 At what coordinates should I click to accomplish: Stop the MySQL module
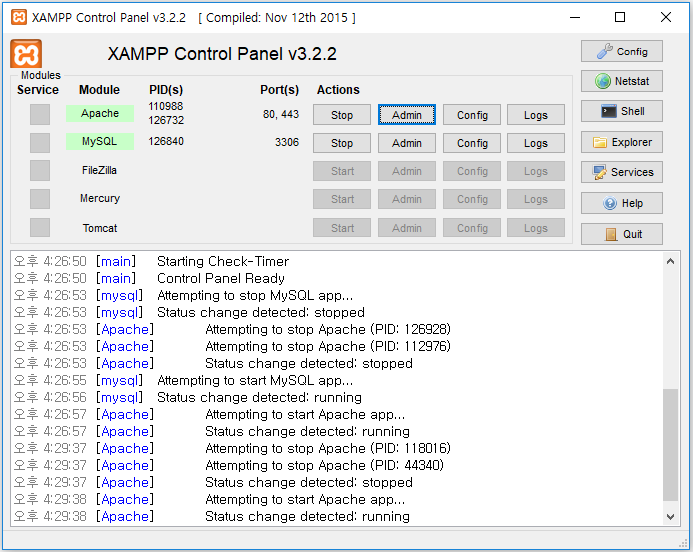(x=342, y=143)
